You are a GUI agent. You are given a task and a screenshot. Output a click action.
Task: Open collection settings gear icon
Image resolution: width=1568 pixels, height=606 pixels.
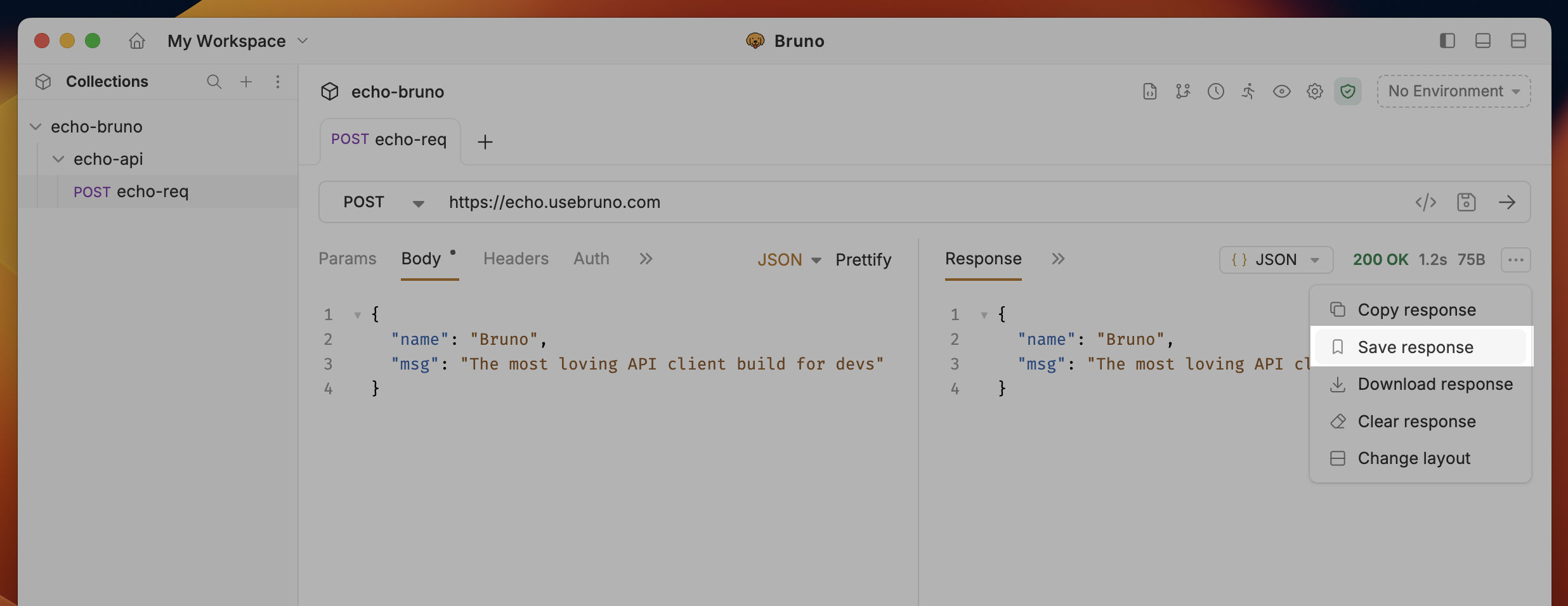click(1315, 91)
